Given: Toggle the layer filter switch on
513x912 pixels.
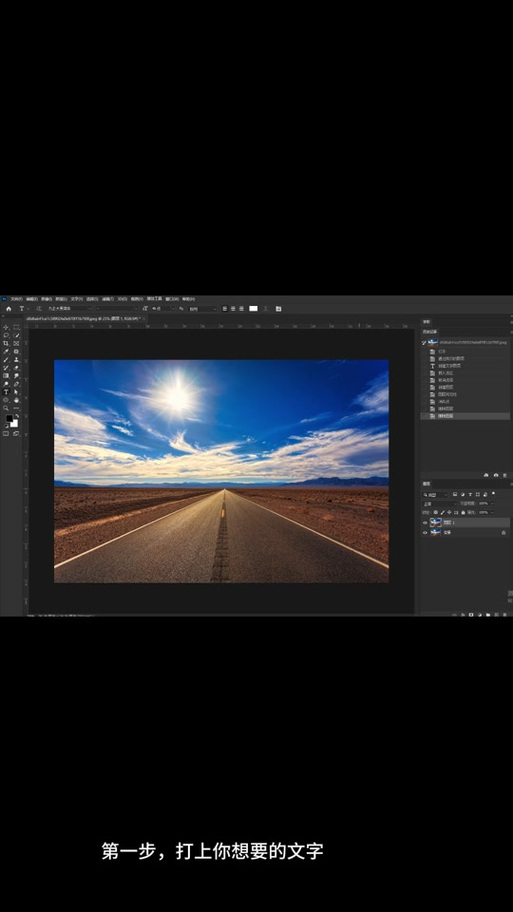Looking at the screenshot, I should pyautogui.click(x=493, y=494).
